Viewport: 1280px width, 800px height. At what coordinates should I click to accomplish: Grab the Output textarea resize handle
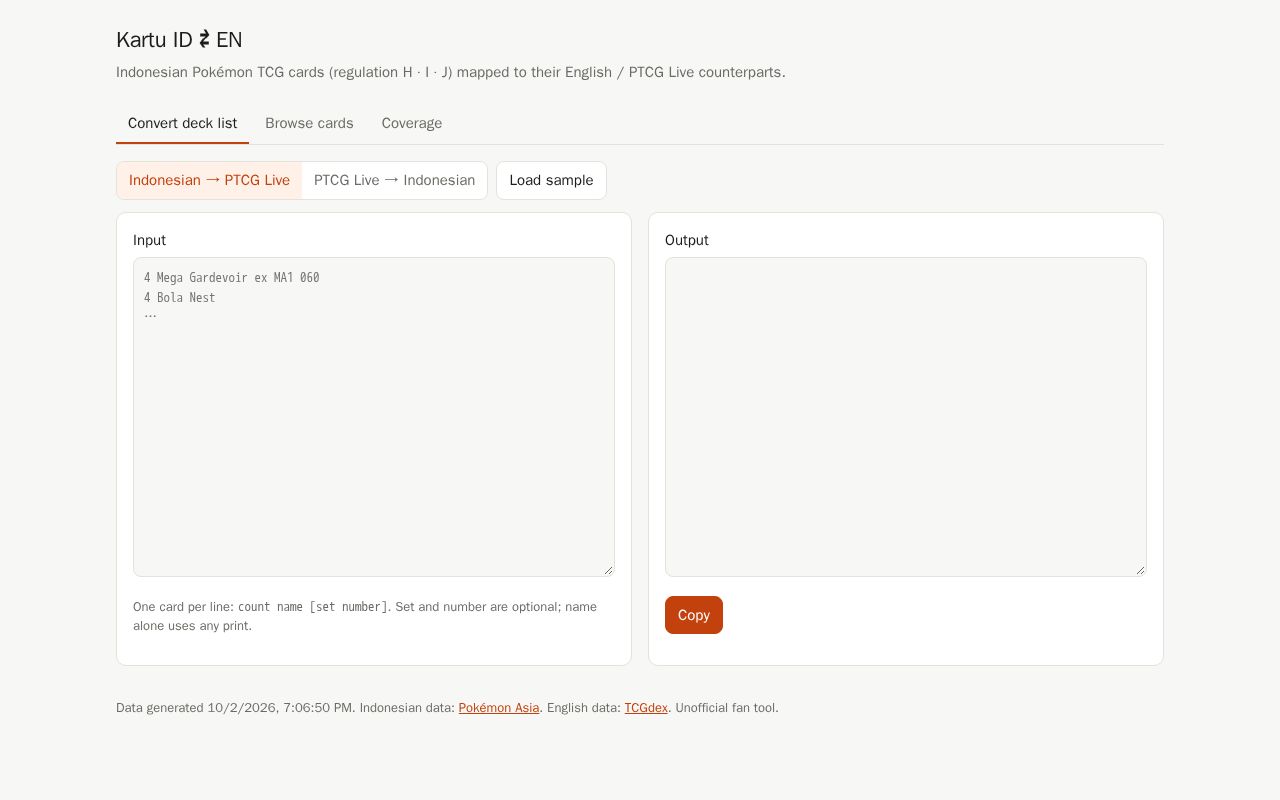[1140, 570]
